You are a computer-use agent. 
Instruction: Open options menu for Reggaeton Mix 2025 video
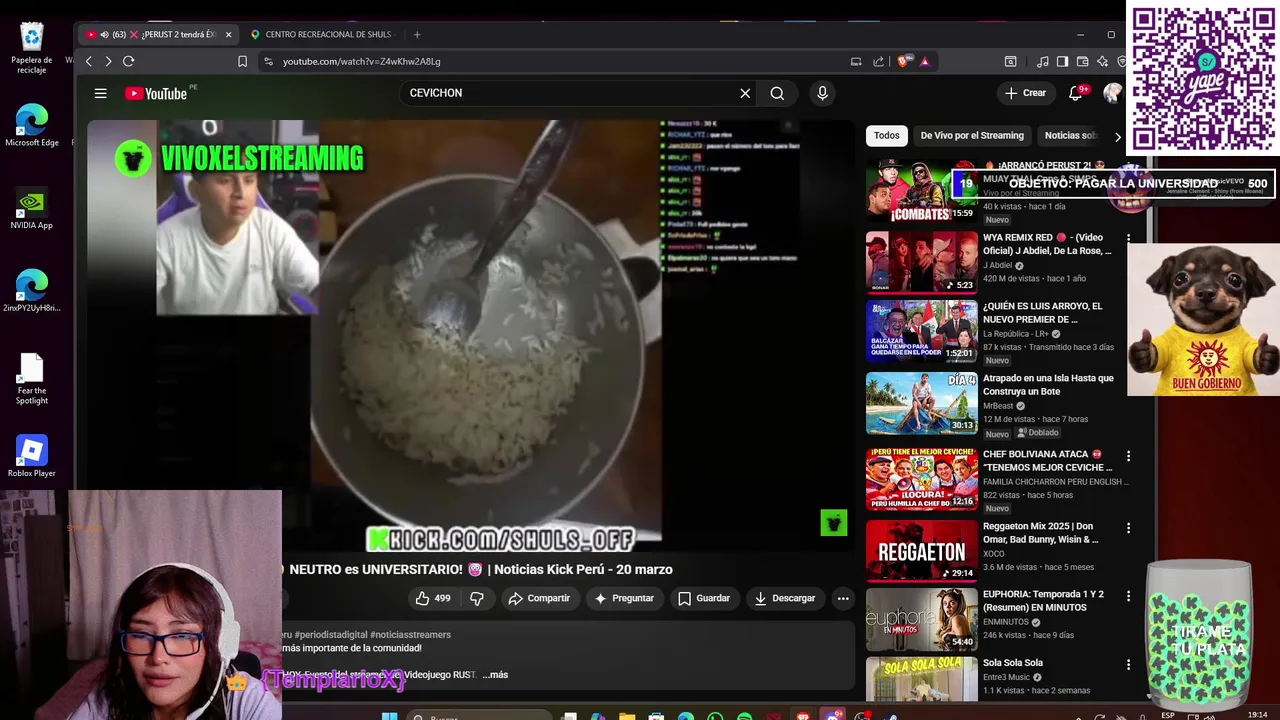(1128, 527)
